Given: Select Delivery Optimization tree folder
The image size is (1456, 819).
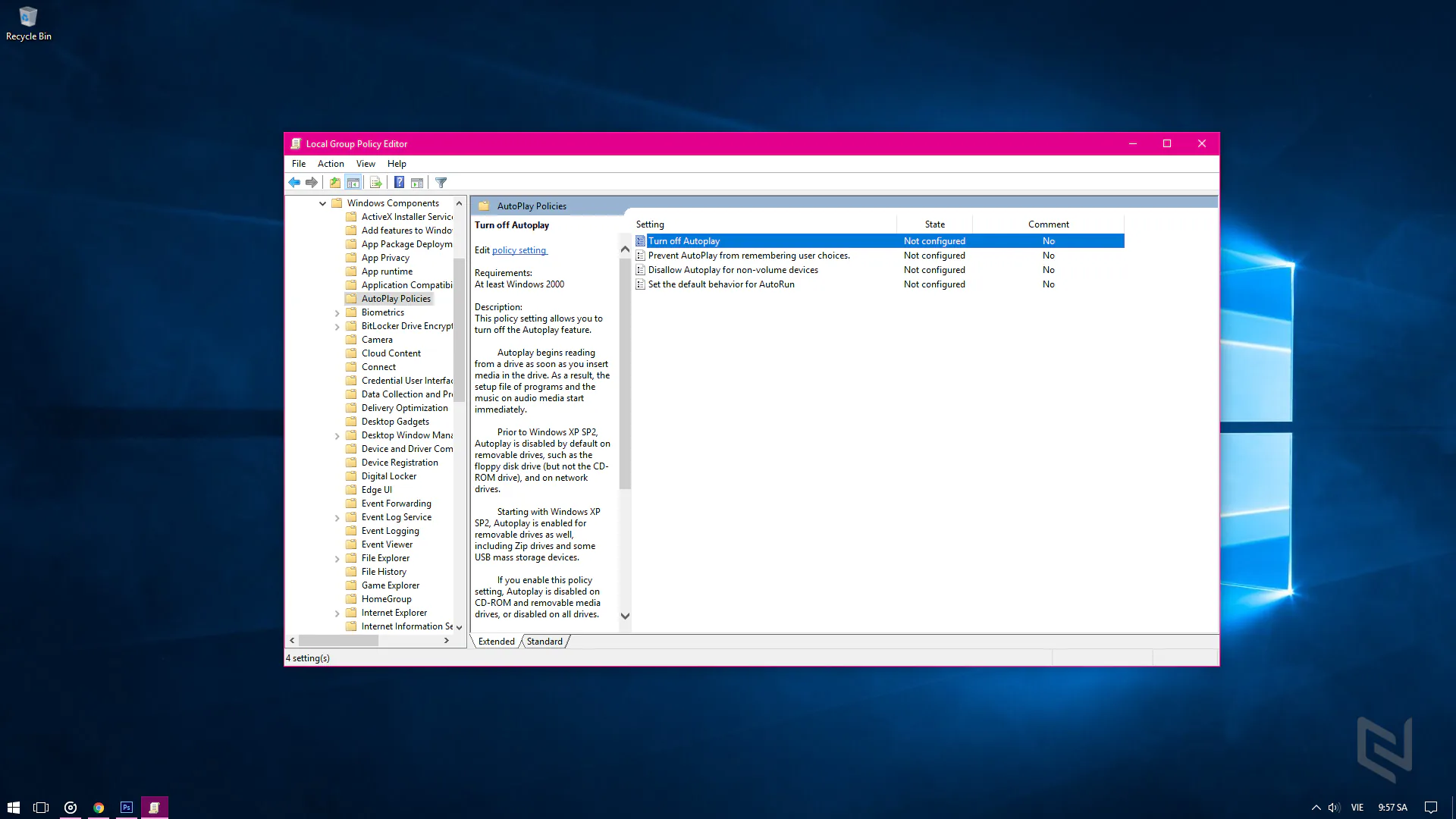Looking at the screenshot, I should click(404, 408).
